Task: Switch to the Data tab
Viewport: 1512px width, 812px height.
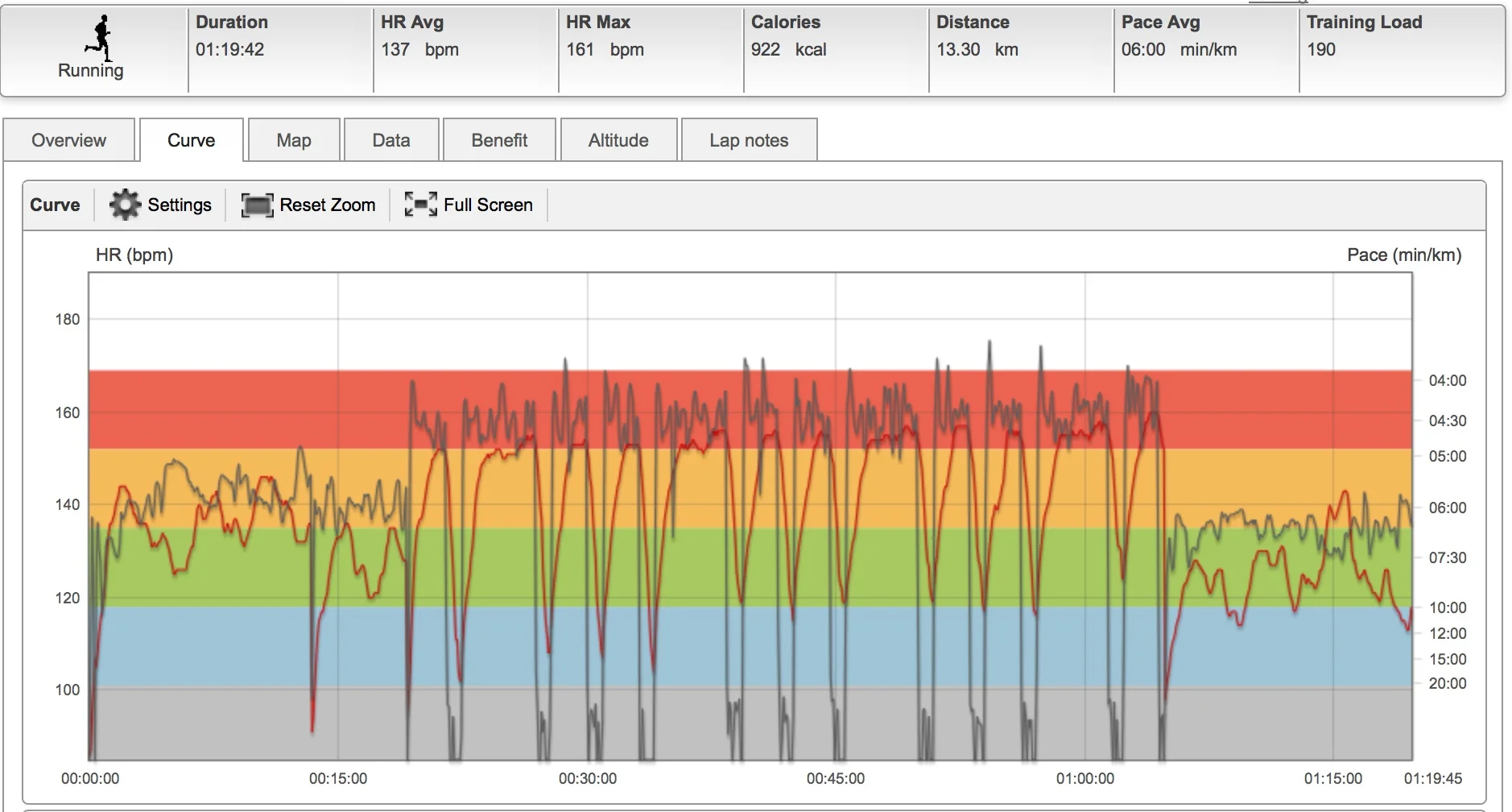Action: tap(391, 140)
